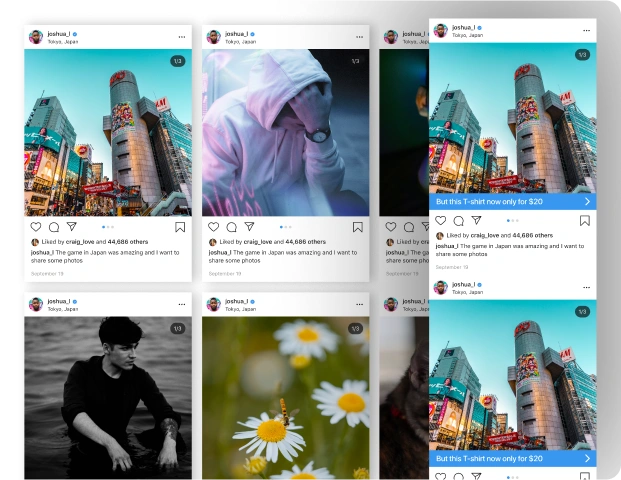Open more options on man-in-water post
Image resolution: width=621 pixels, height=480 pixels.
182,304
